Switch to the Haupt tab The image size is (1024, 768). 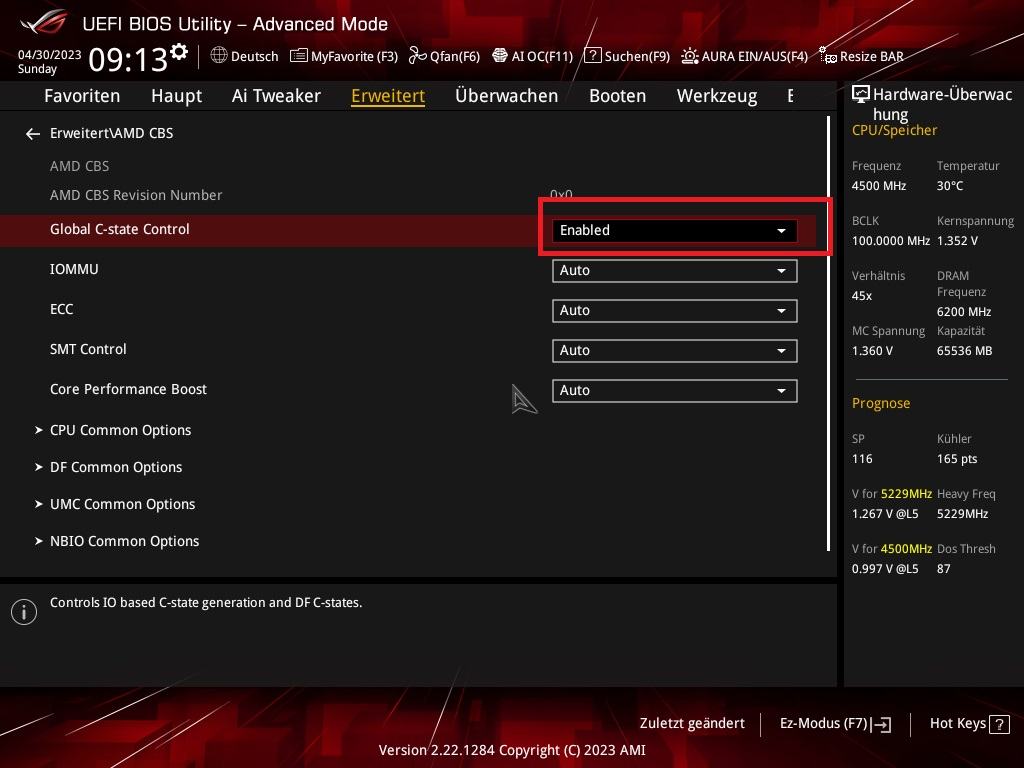tap(176, 96)
